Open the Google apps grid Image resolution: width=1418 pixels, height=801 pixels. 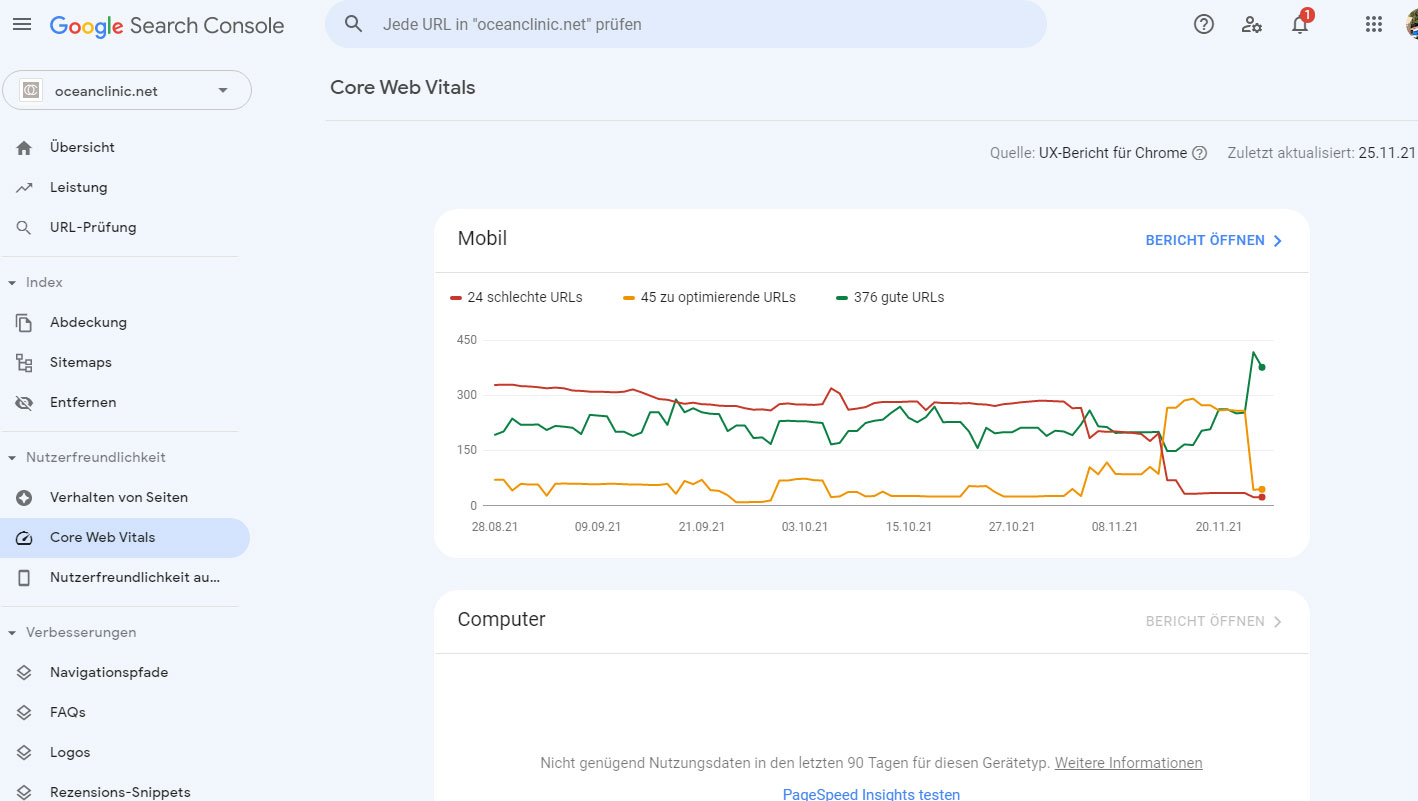coord(1374,25)
